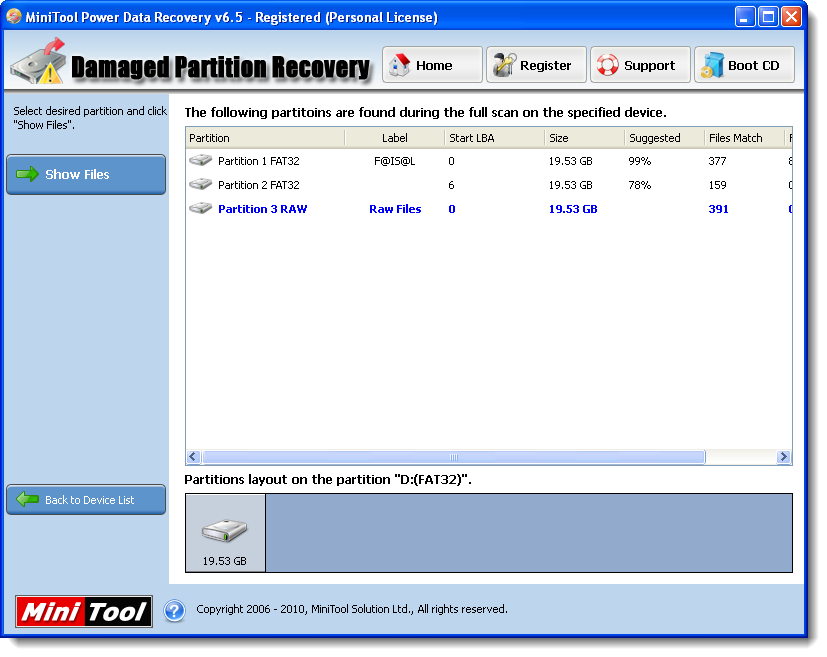827x657 pixels.
Task: Click the Start LBA value 6
Action: (x=451, y=185)
